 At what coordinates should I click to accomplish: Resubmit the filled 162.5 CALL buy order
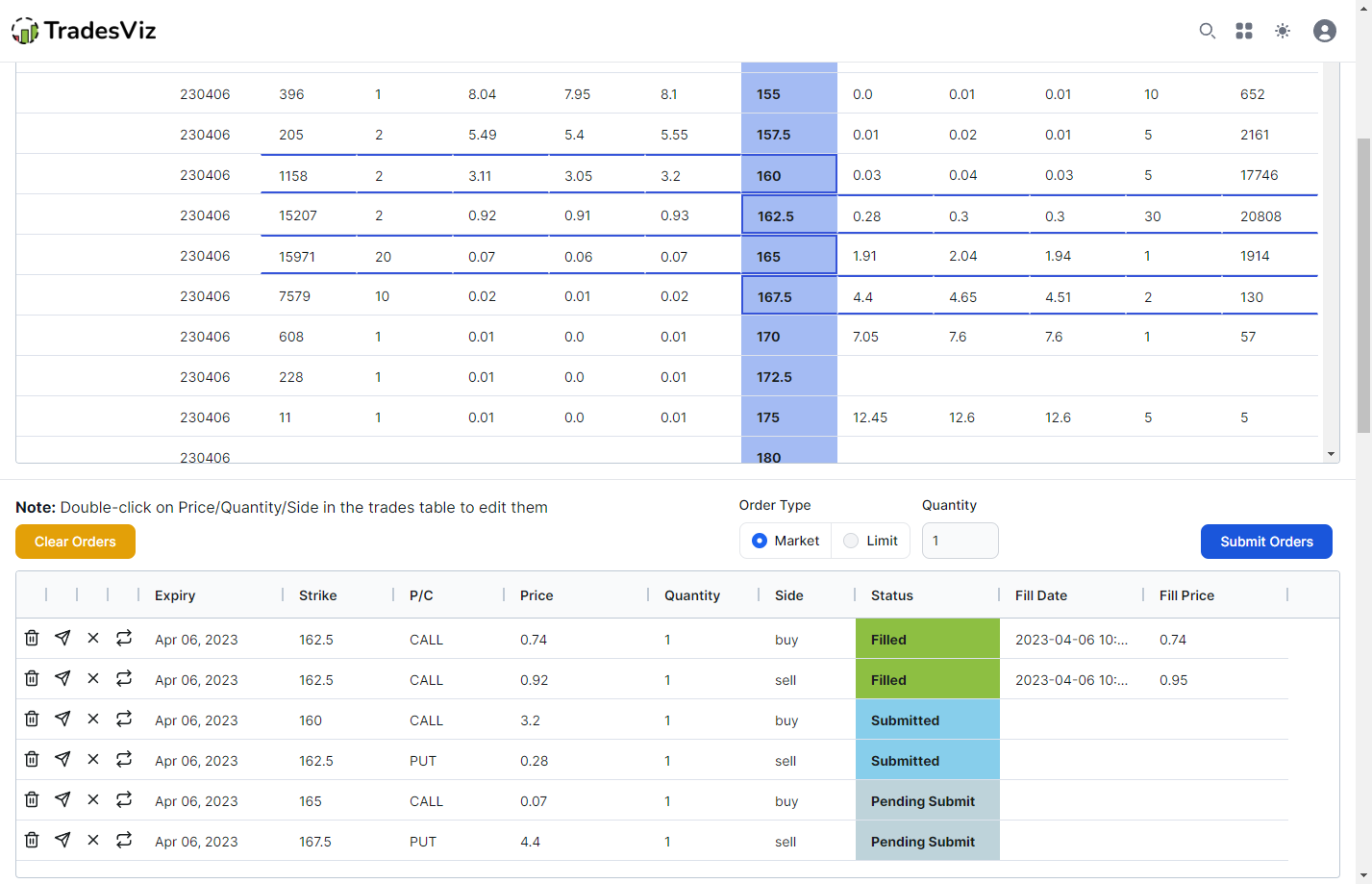pyautogui.click(x=124, y=639)
